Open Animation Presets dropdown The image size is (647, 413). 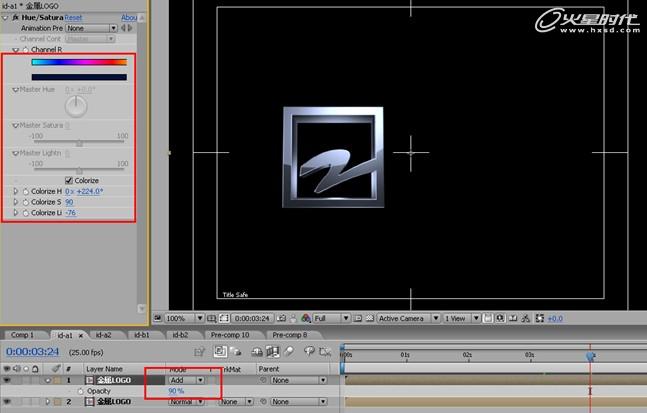[91, 28]
